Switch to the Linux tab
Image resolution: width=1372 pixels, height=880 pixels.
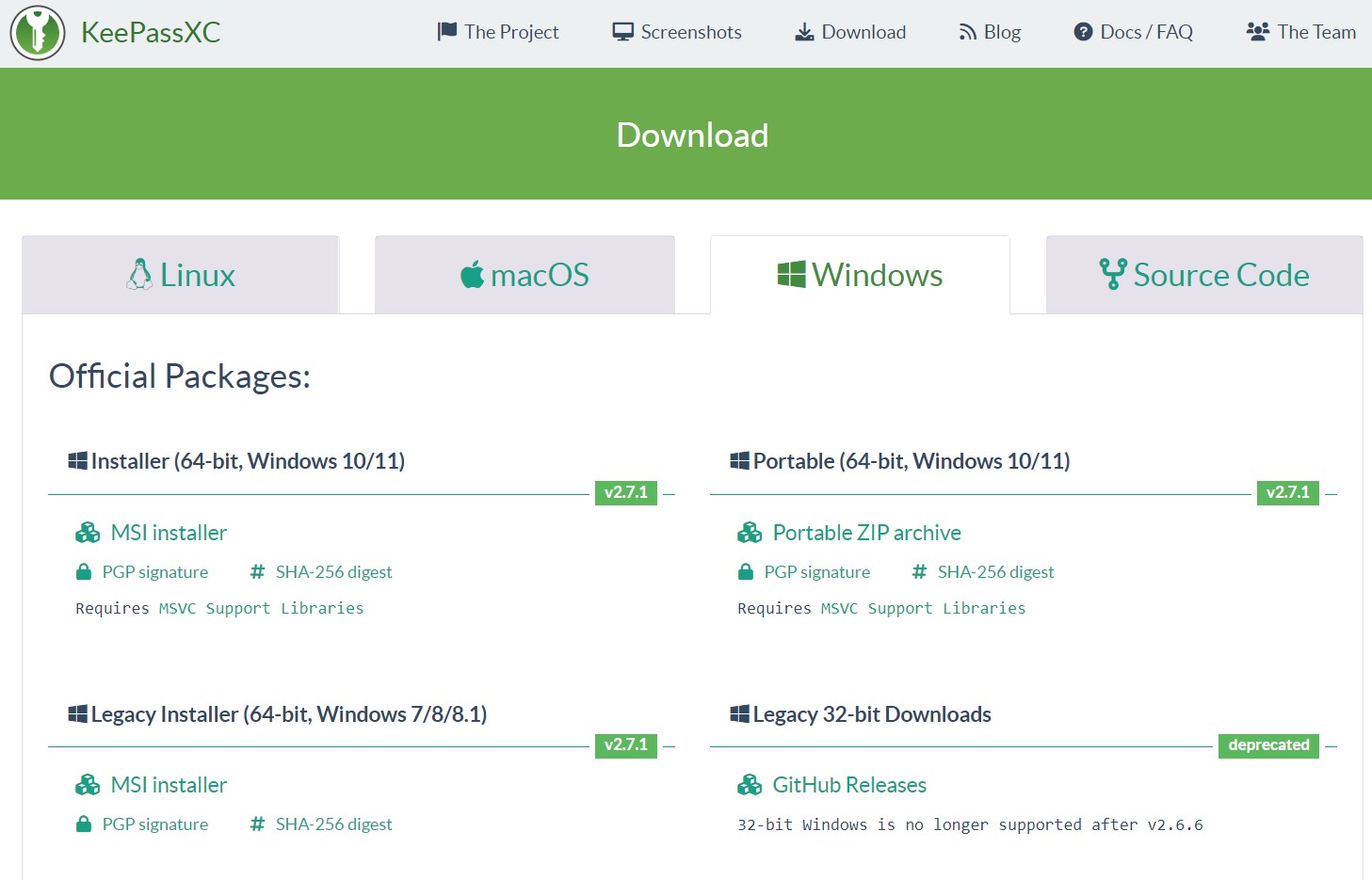[180, 274]
